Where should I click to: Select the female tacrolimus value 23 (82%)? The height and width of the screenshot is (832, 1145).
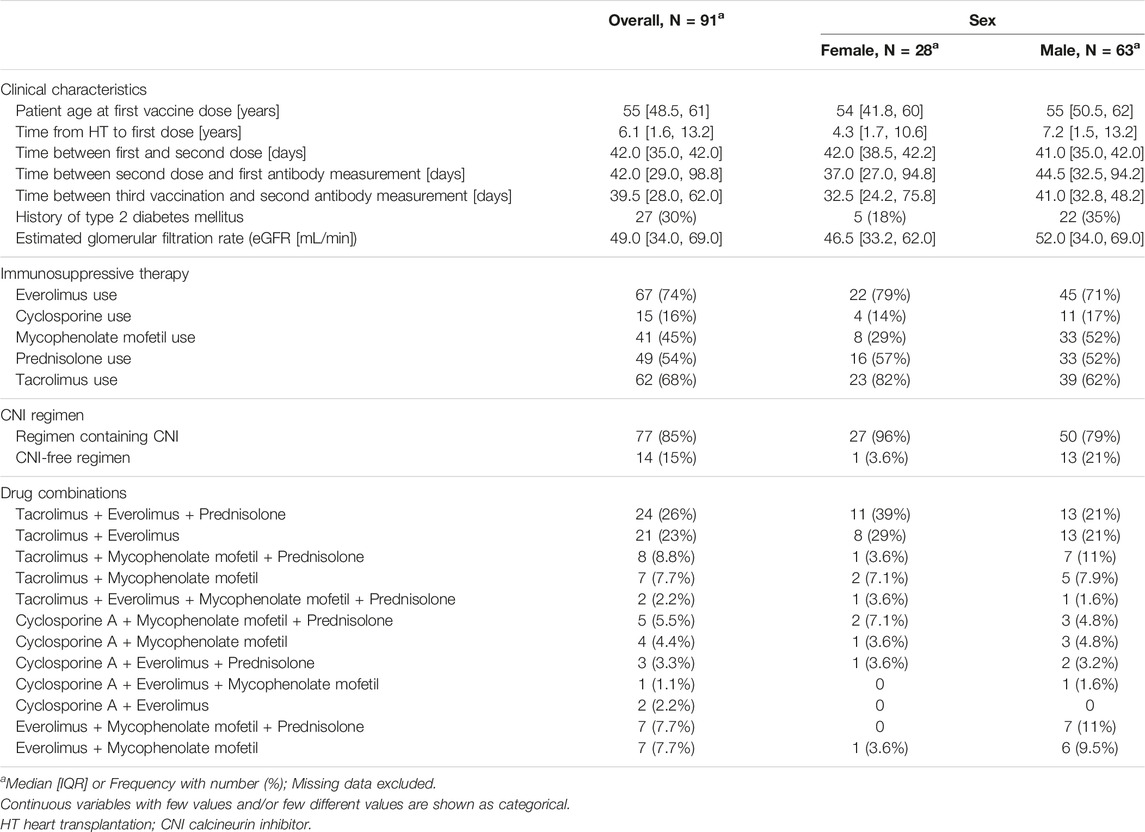click(879, 380)
